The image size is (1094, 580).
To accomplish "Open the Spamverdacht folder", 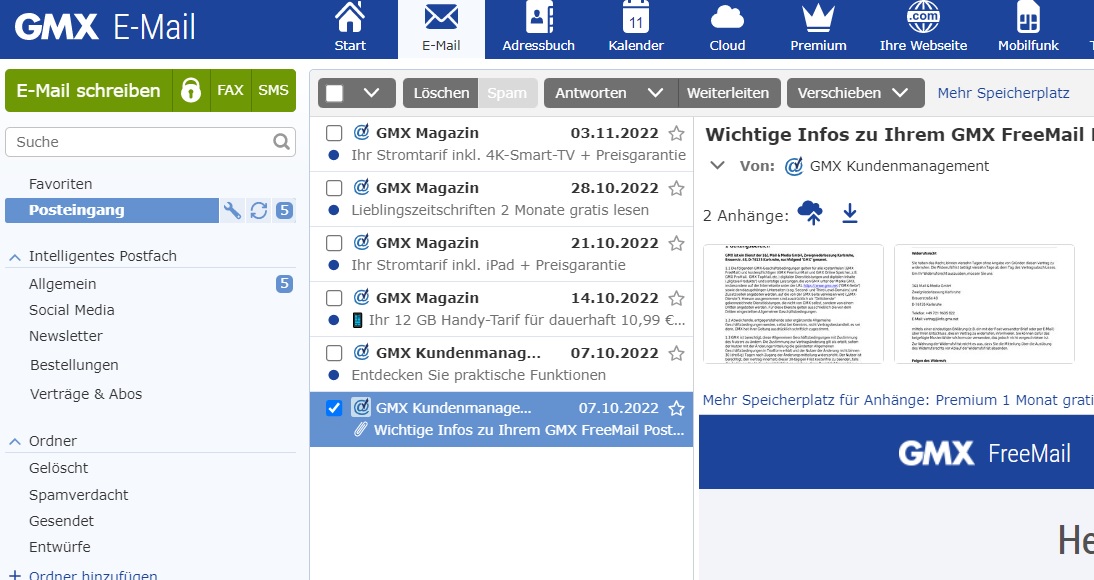I will tap(79, 495).
